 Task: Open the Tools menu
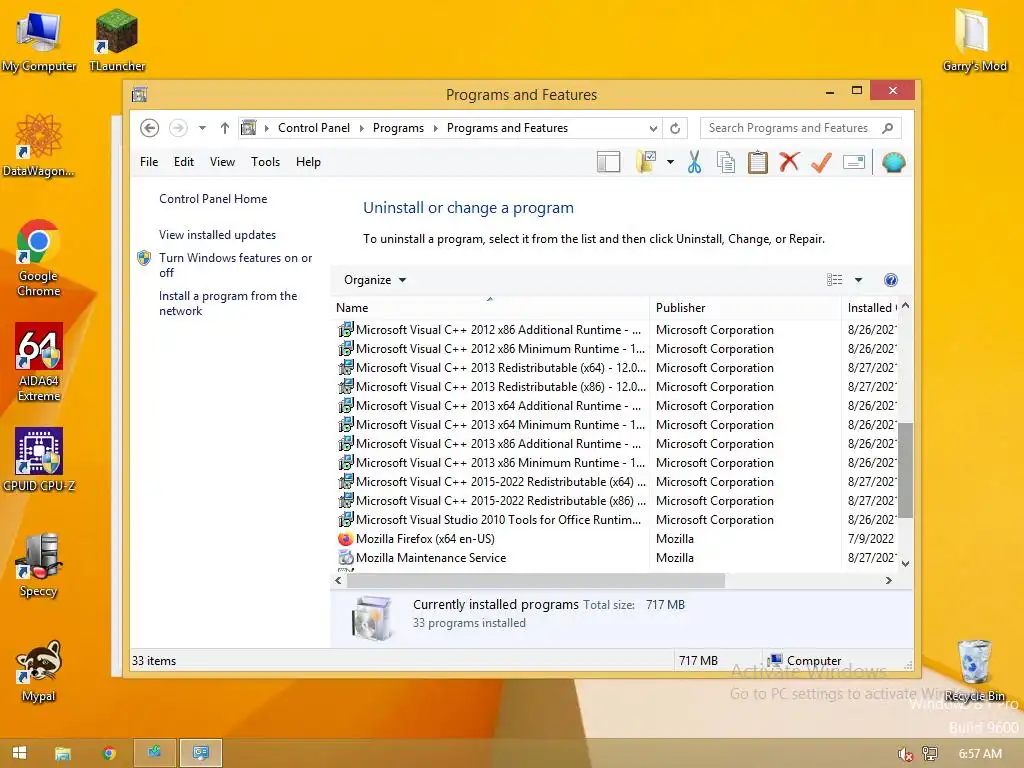pyautogui.click(x=265, y=162)
